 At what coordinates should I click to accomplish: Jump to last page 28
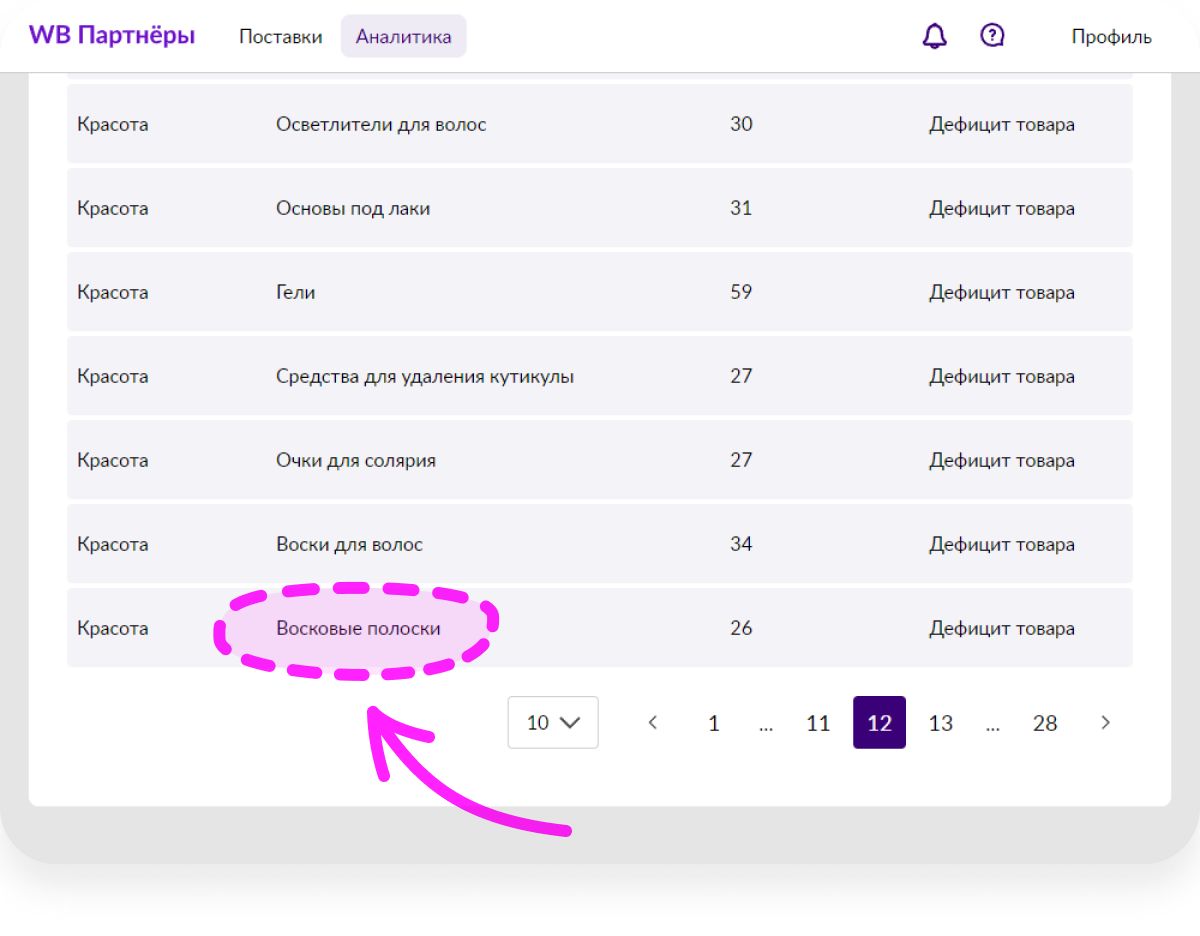point(1045,723)
